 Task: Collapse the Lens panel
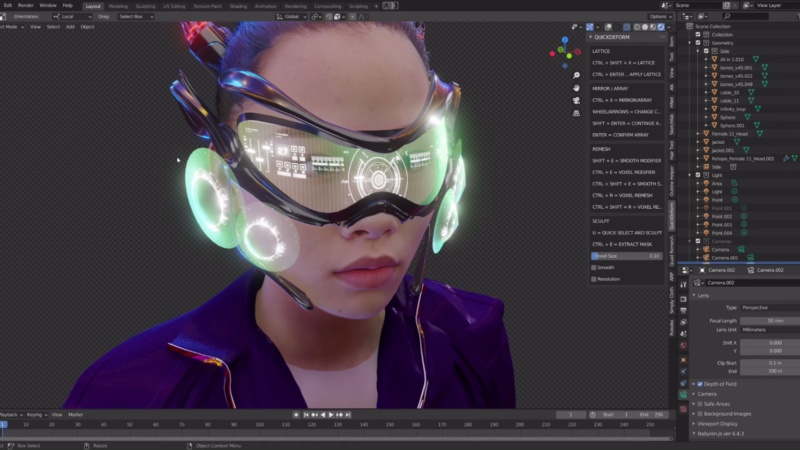tap(694, 295)
